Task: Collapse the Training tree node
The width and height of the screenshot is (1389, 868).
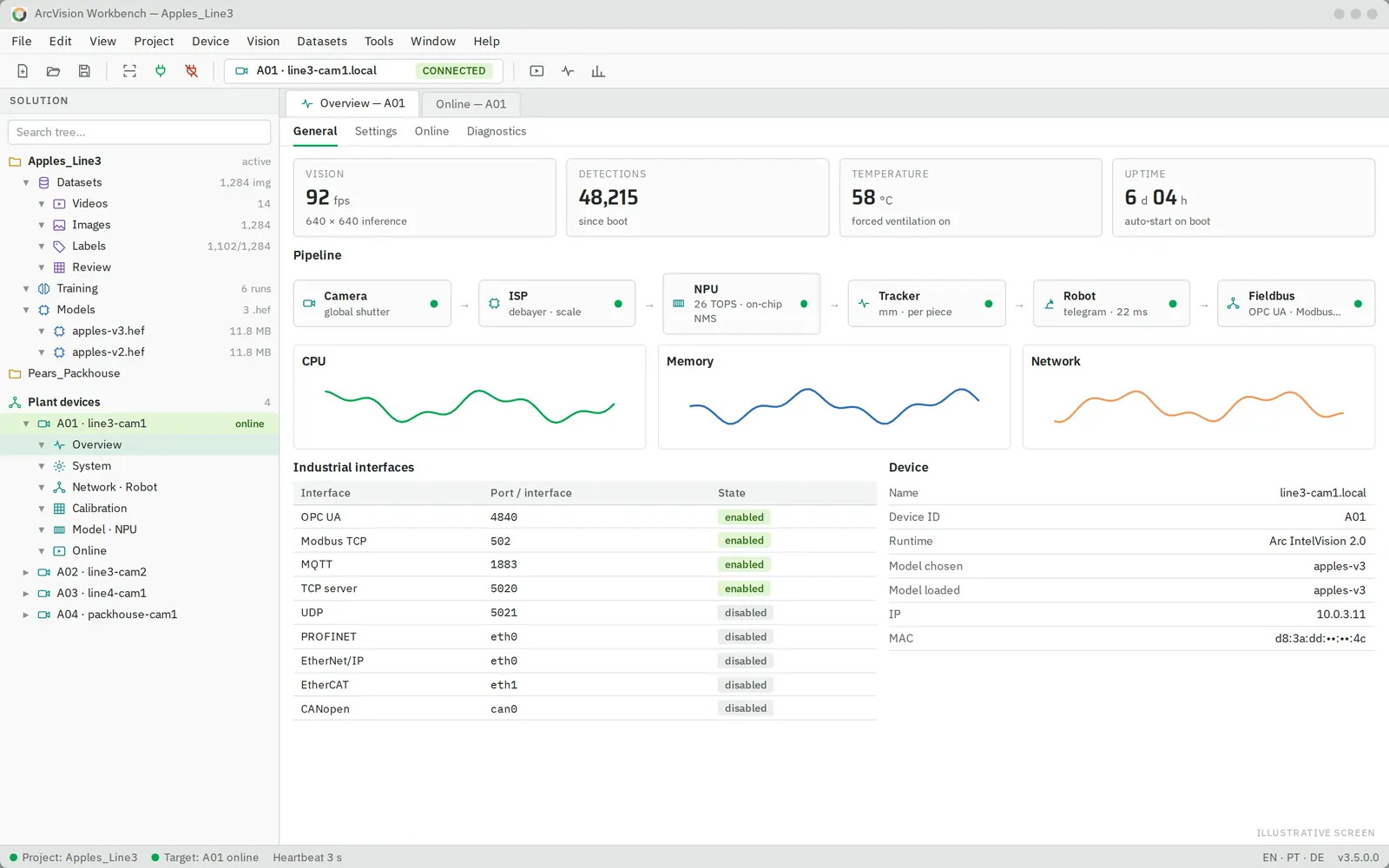Action: pos(26,288)
